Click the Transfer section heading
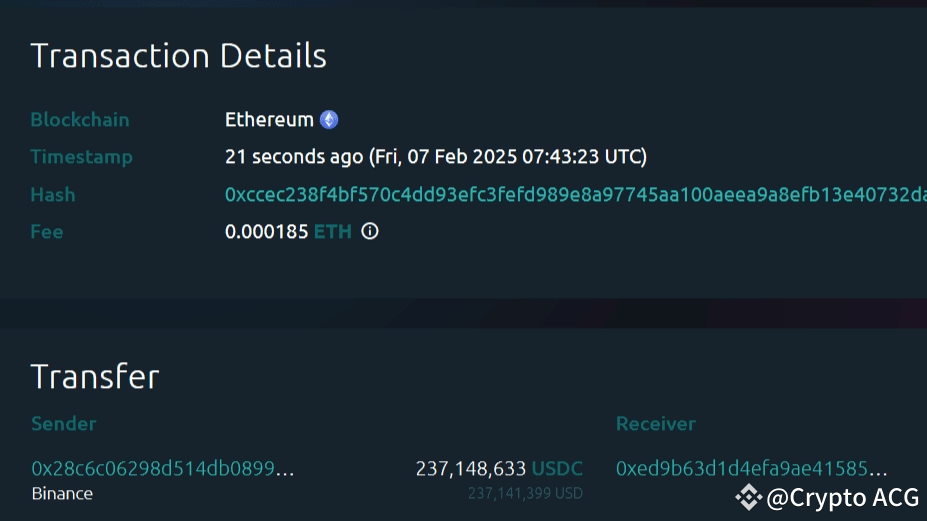This screenshot has height=521, width=927. [95, 377]
